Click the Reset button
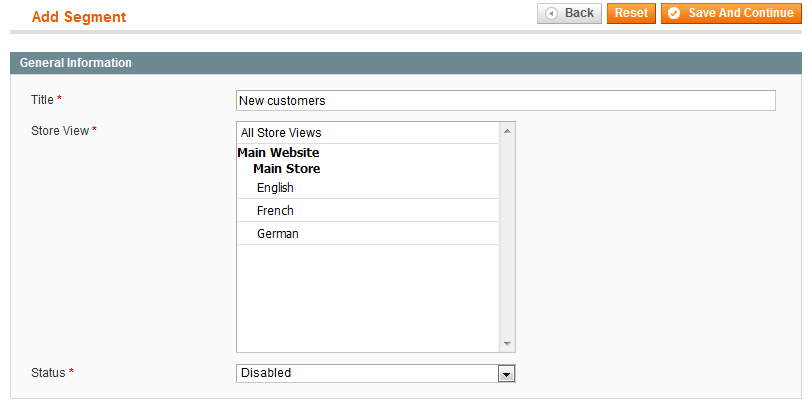The width and height of the screenshot is (810, 404). [631, 13]
